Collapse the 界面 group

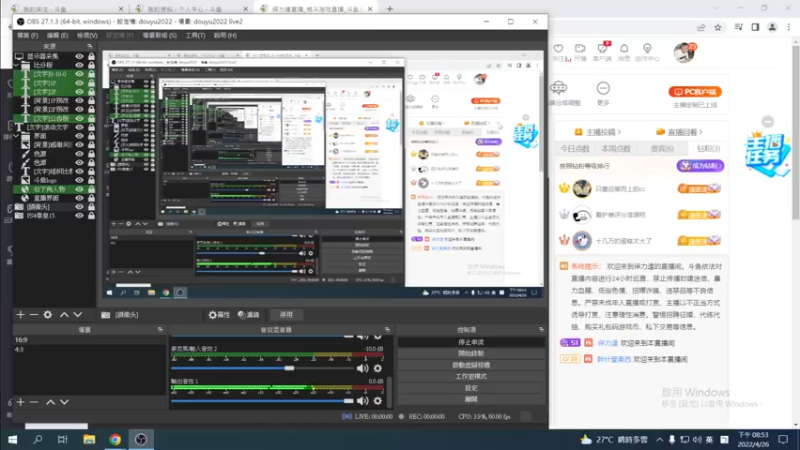[x=16, y=136]
